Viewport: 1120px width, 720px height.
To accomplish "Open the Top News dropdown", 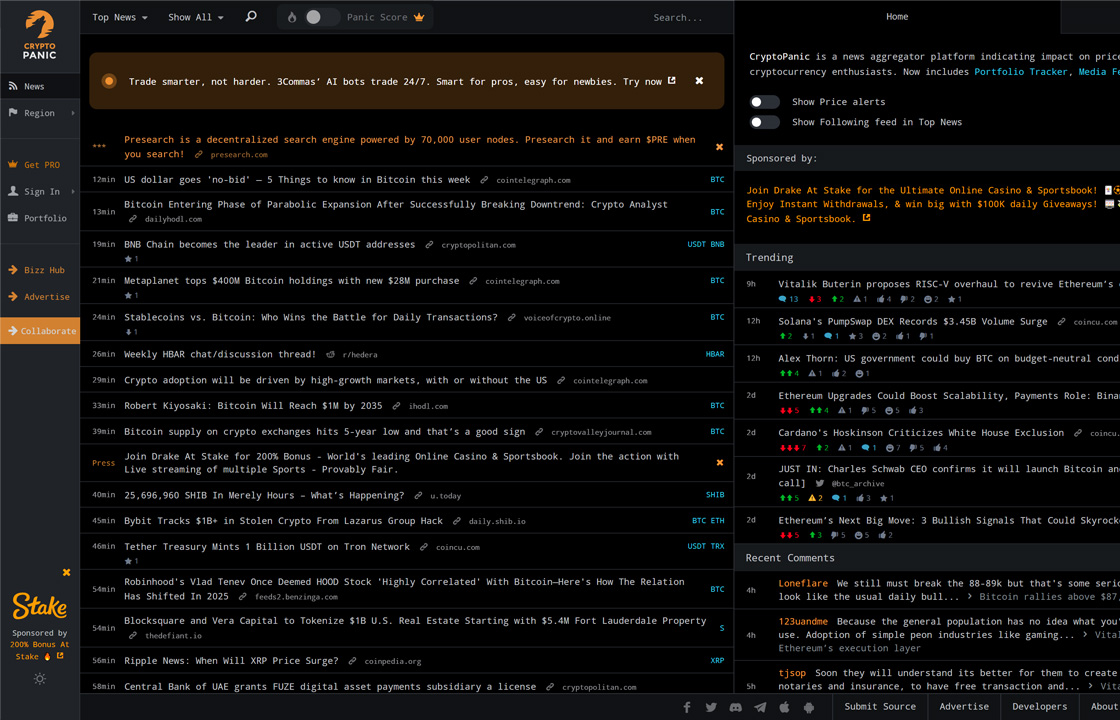I will [120, 17].
